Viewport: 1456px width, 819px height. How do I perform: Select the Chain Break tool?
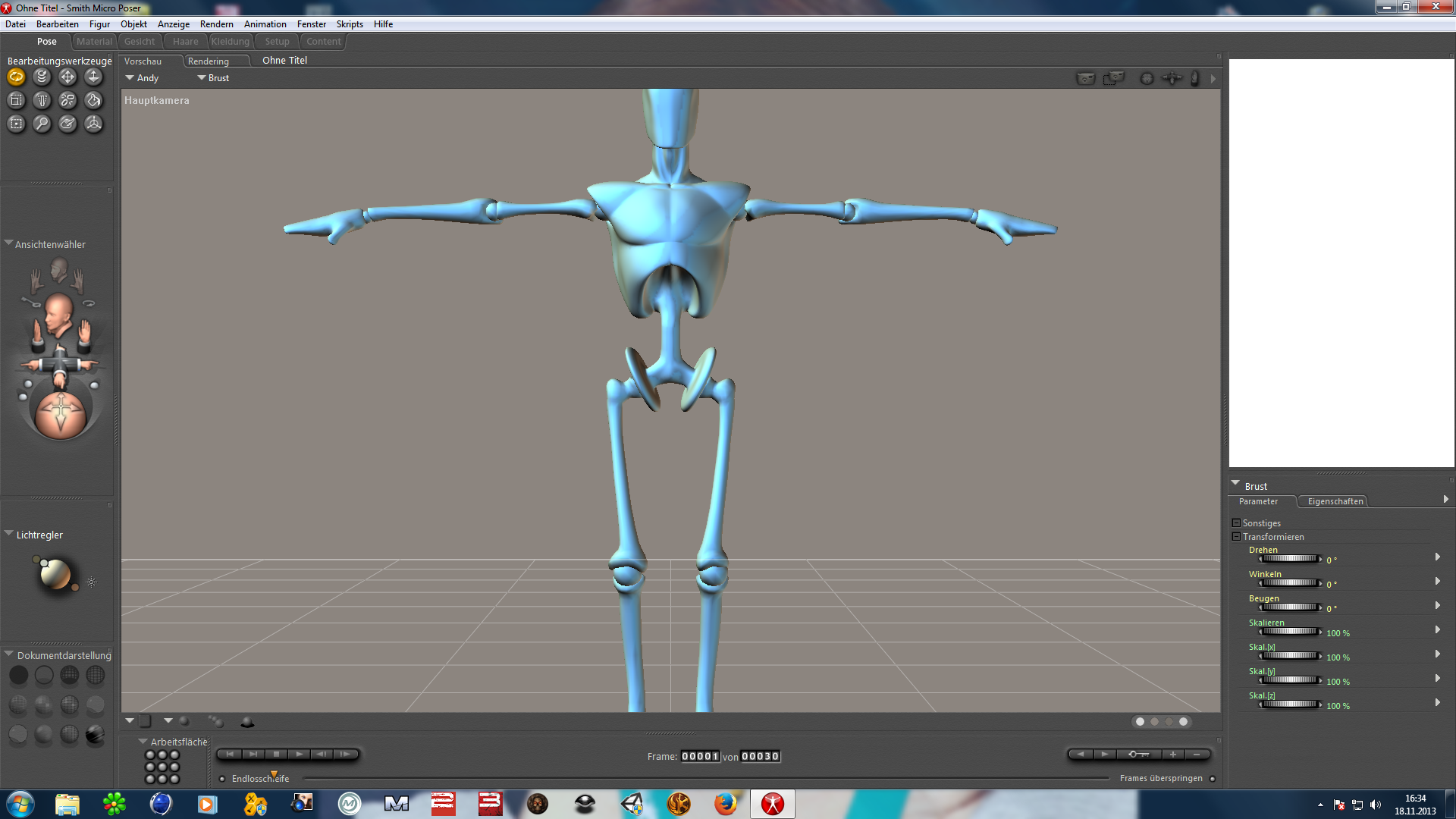coord(67,100)
